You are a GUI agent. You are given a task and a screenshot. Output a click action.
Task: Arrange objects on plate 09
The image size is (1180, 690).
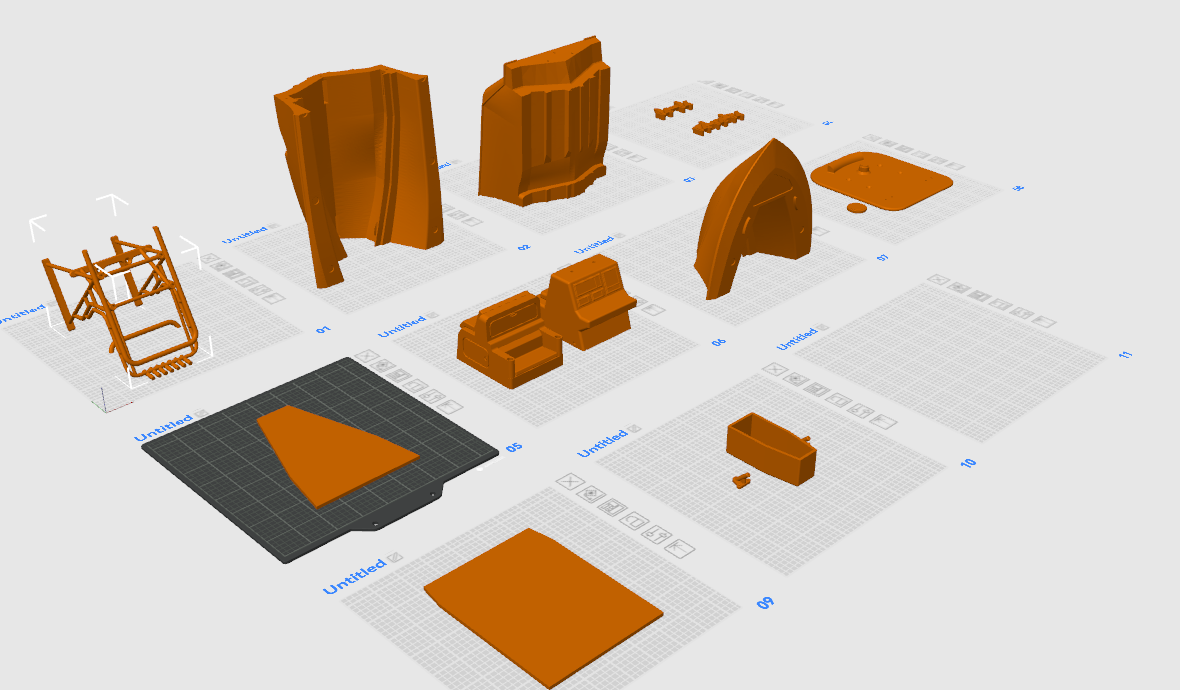click(x=611, y=507)
